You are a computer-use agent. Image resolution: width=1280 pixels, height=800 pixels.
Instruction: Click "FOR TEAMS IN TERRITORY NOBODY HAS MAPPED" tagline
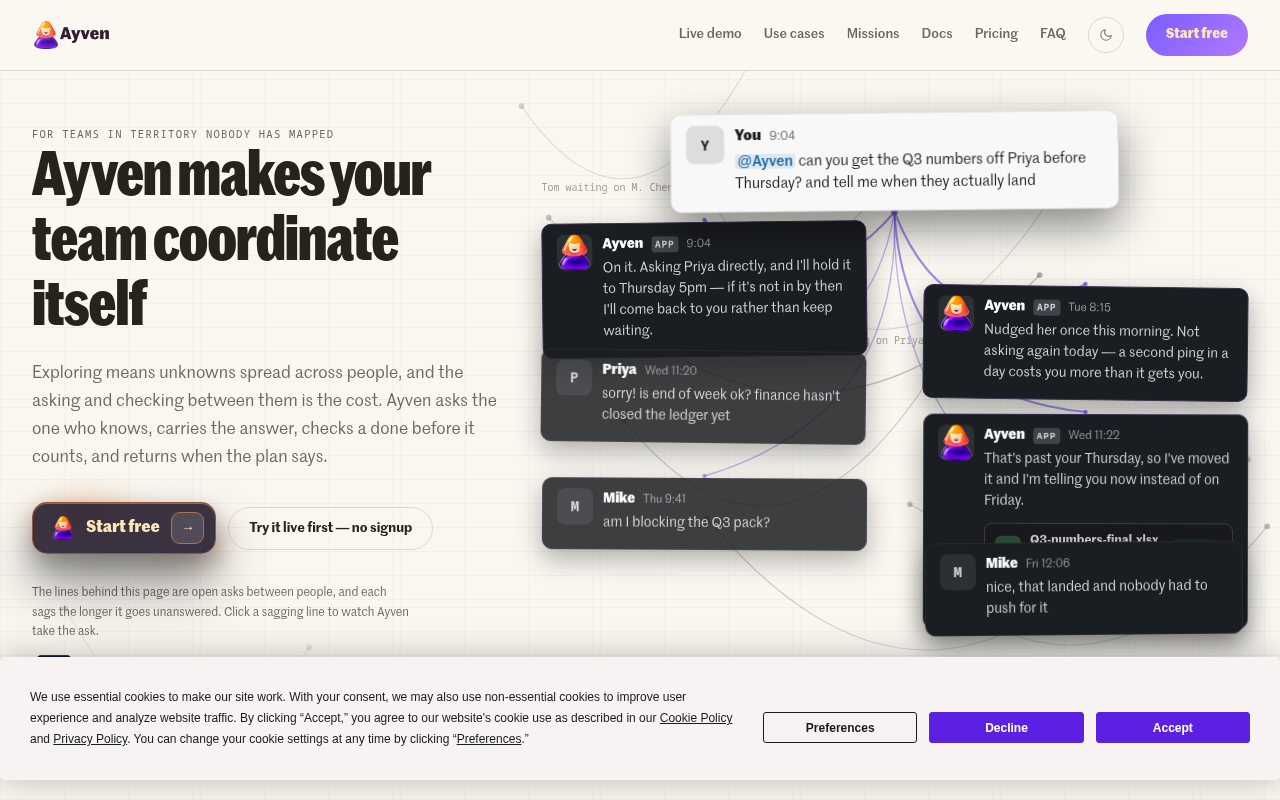tap(183, 134)
